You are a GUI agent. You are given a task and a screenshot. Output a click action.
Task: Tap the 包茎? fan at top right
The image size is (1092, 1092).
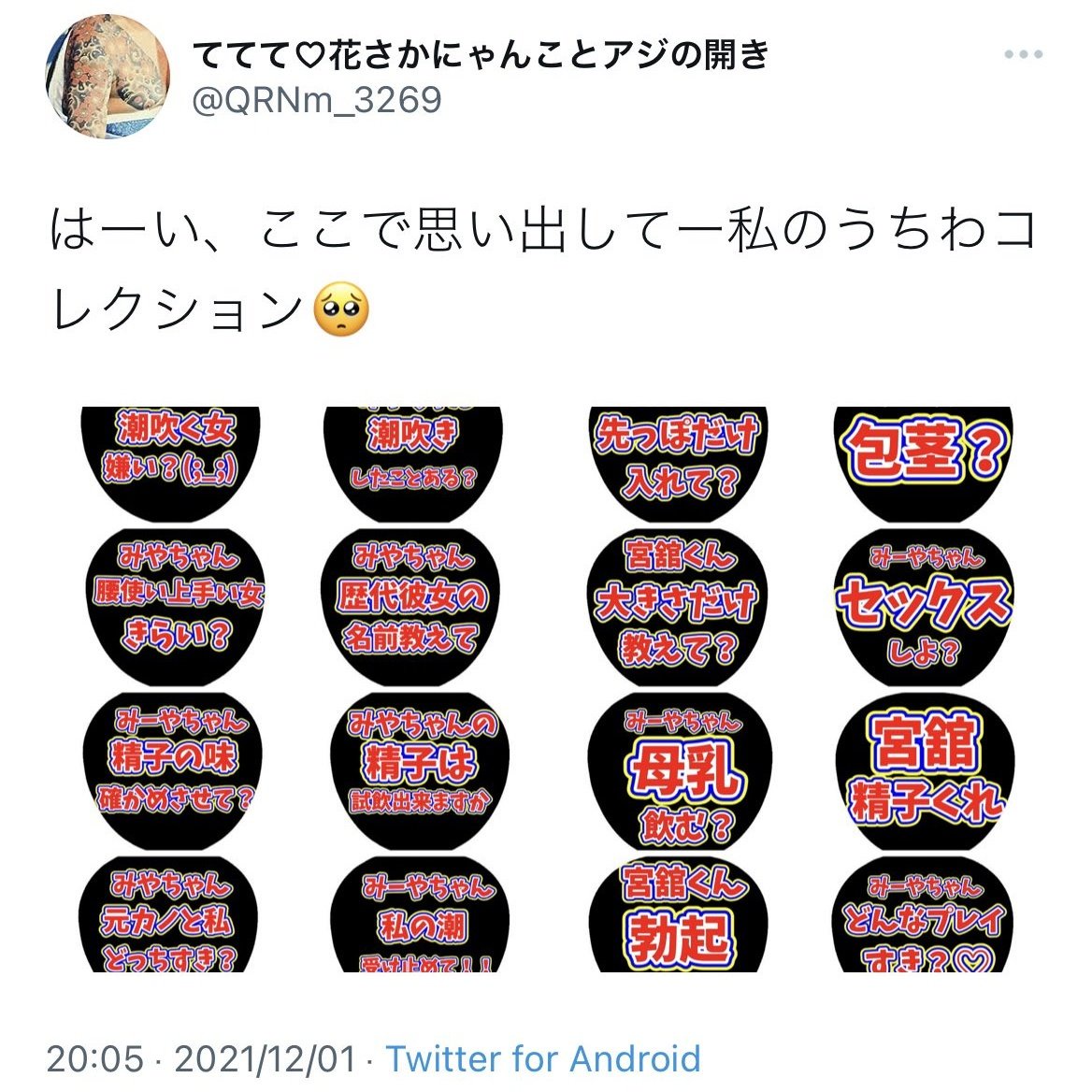pyautogui.click(x=924, y=464)
